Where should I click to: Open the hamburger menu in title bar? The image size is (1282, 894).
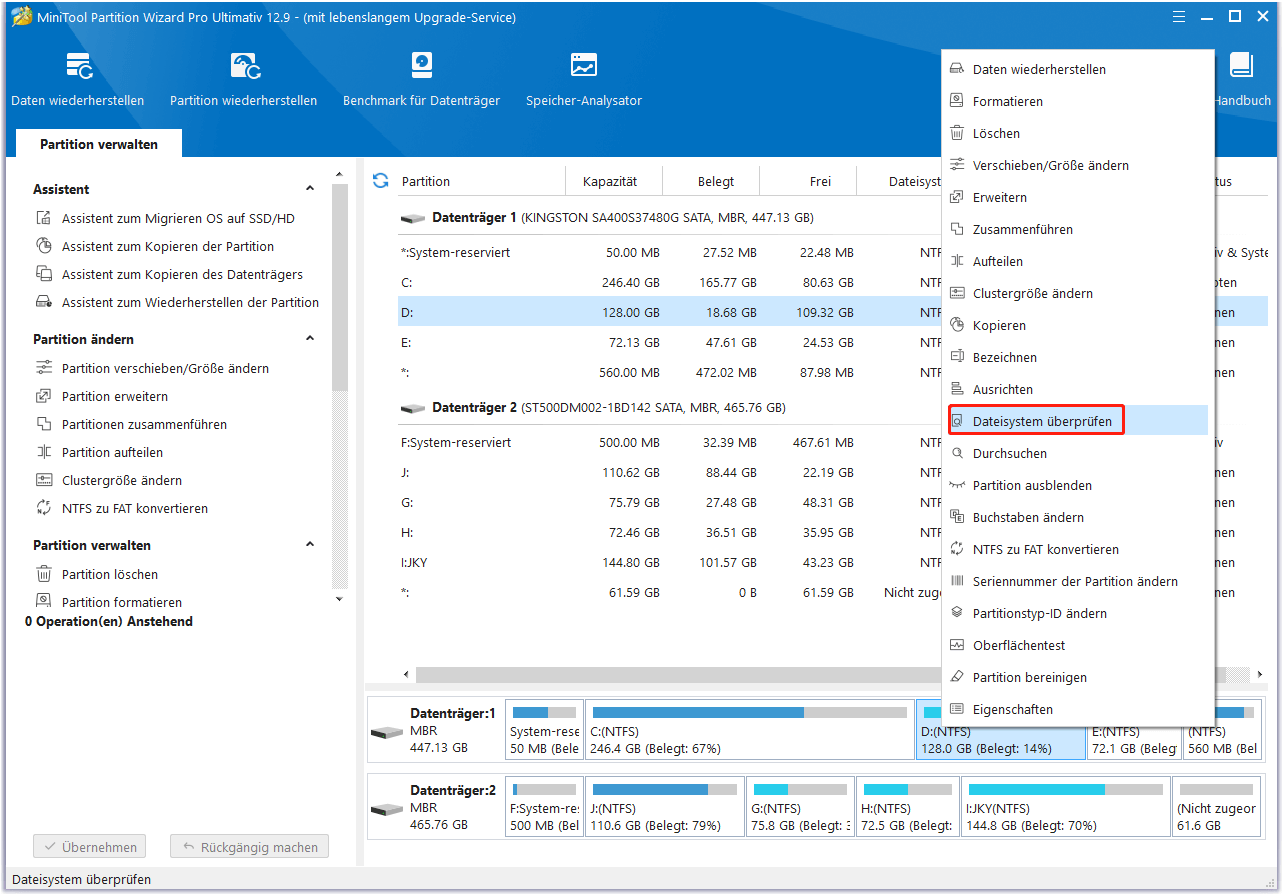[1181, 16]
